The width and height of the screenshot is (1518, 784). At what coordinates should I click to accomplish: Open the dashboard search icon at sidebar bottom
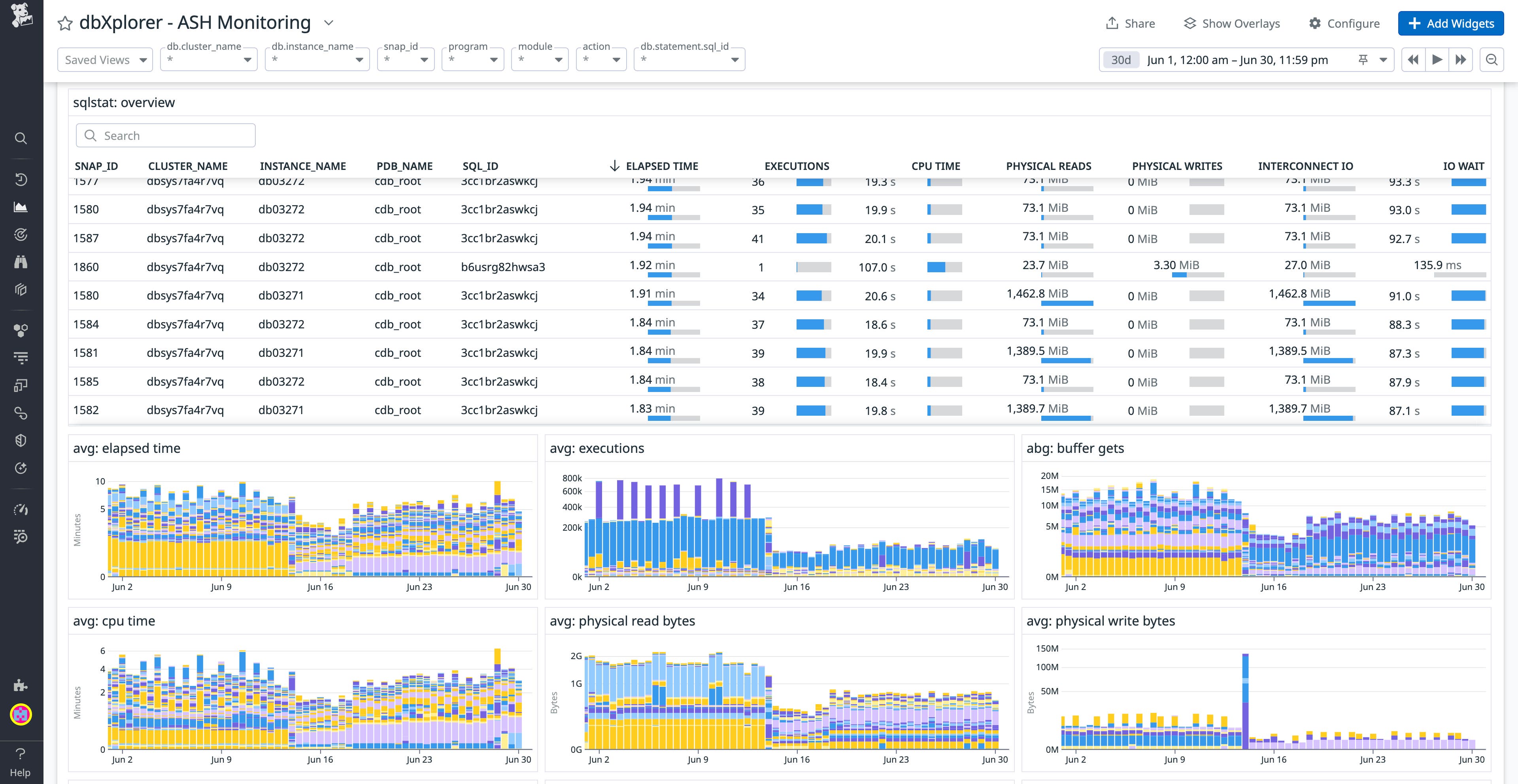[21, 537]
